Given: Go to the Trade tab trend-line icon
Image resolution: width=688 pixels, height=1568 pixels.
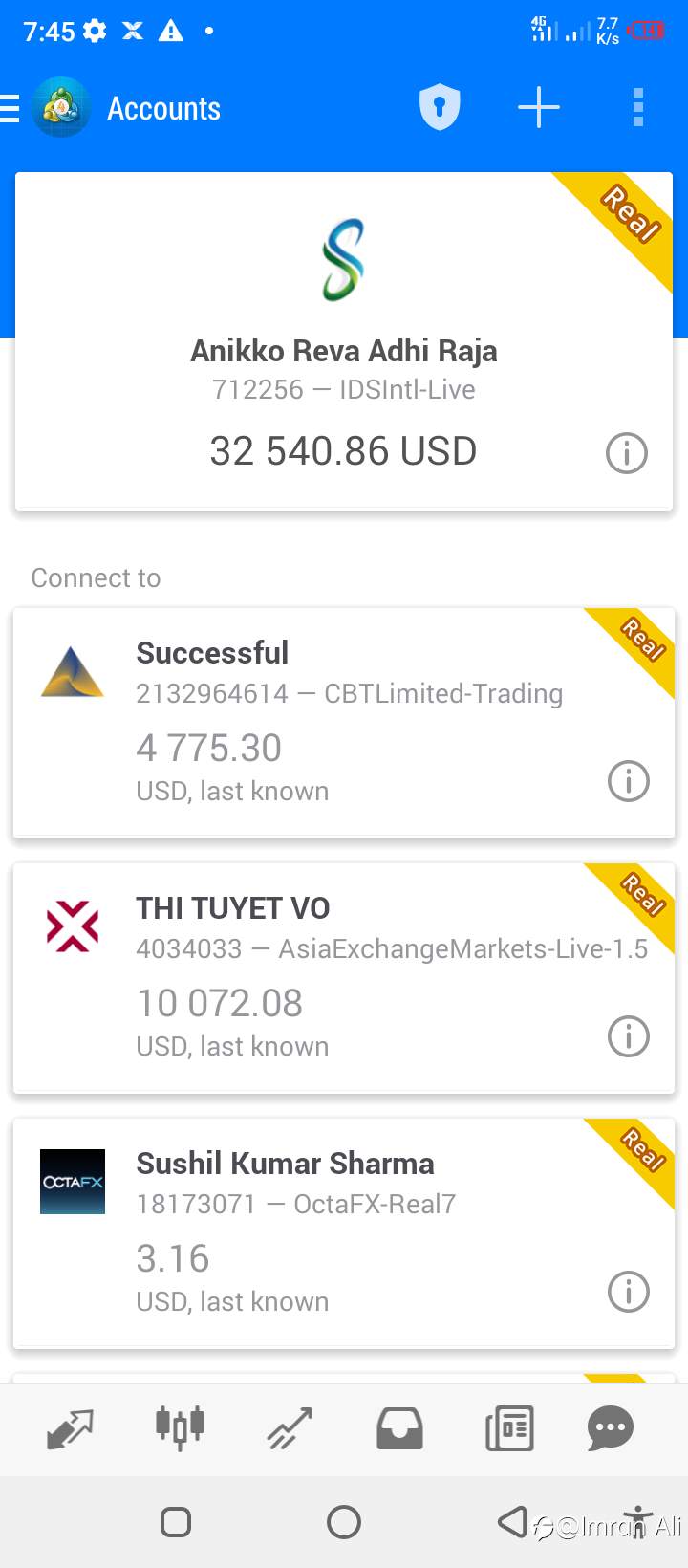Looking at the screenshot, I should [290, 1429].
